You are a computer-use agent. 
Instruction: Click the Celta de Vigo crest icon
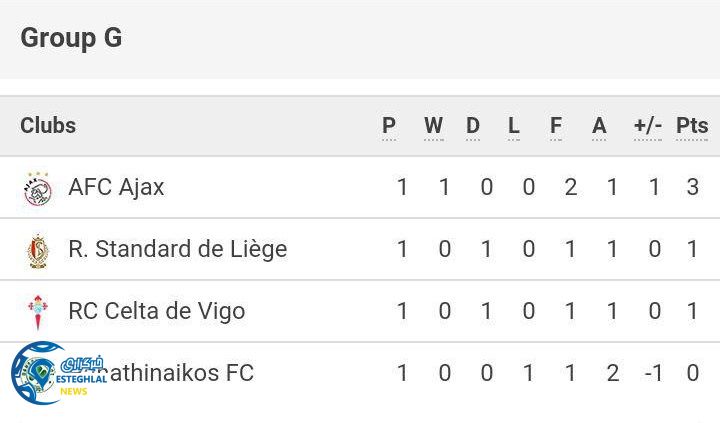pos(37,312)
